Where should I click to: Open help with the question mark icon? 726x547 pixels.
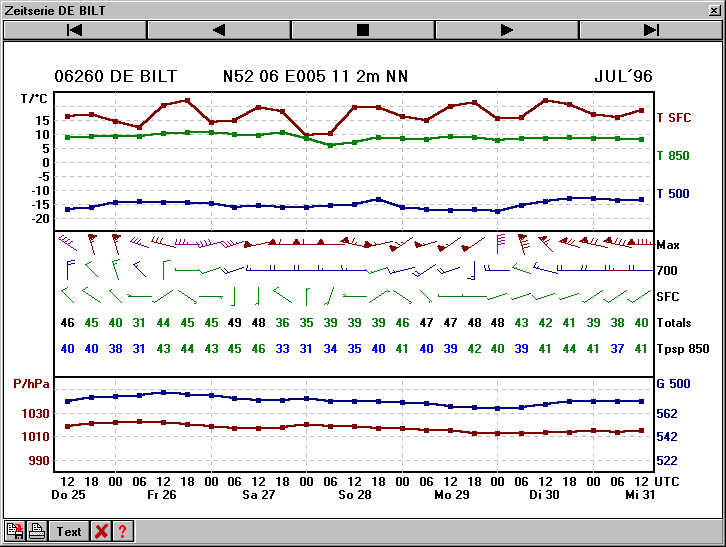coord(122,531)
